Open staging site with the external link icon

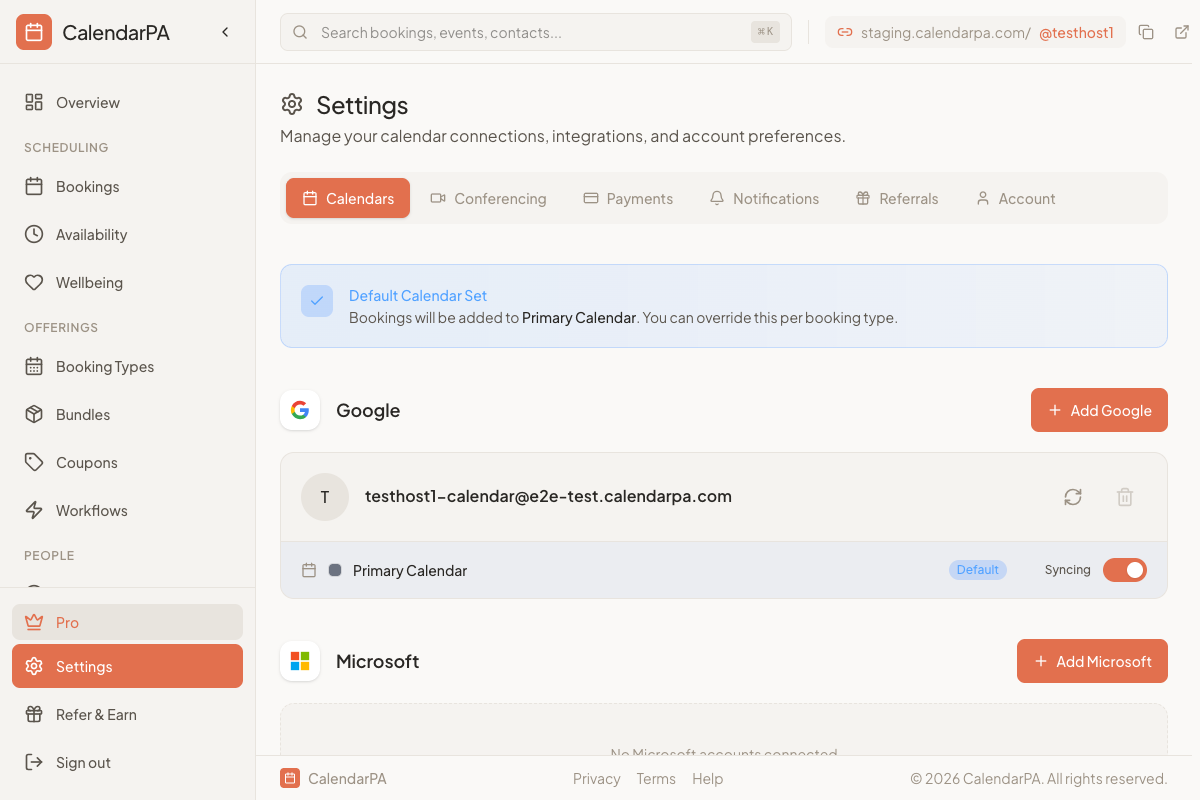[x=1180, y=32]
